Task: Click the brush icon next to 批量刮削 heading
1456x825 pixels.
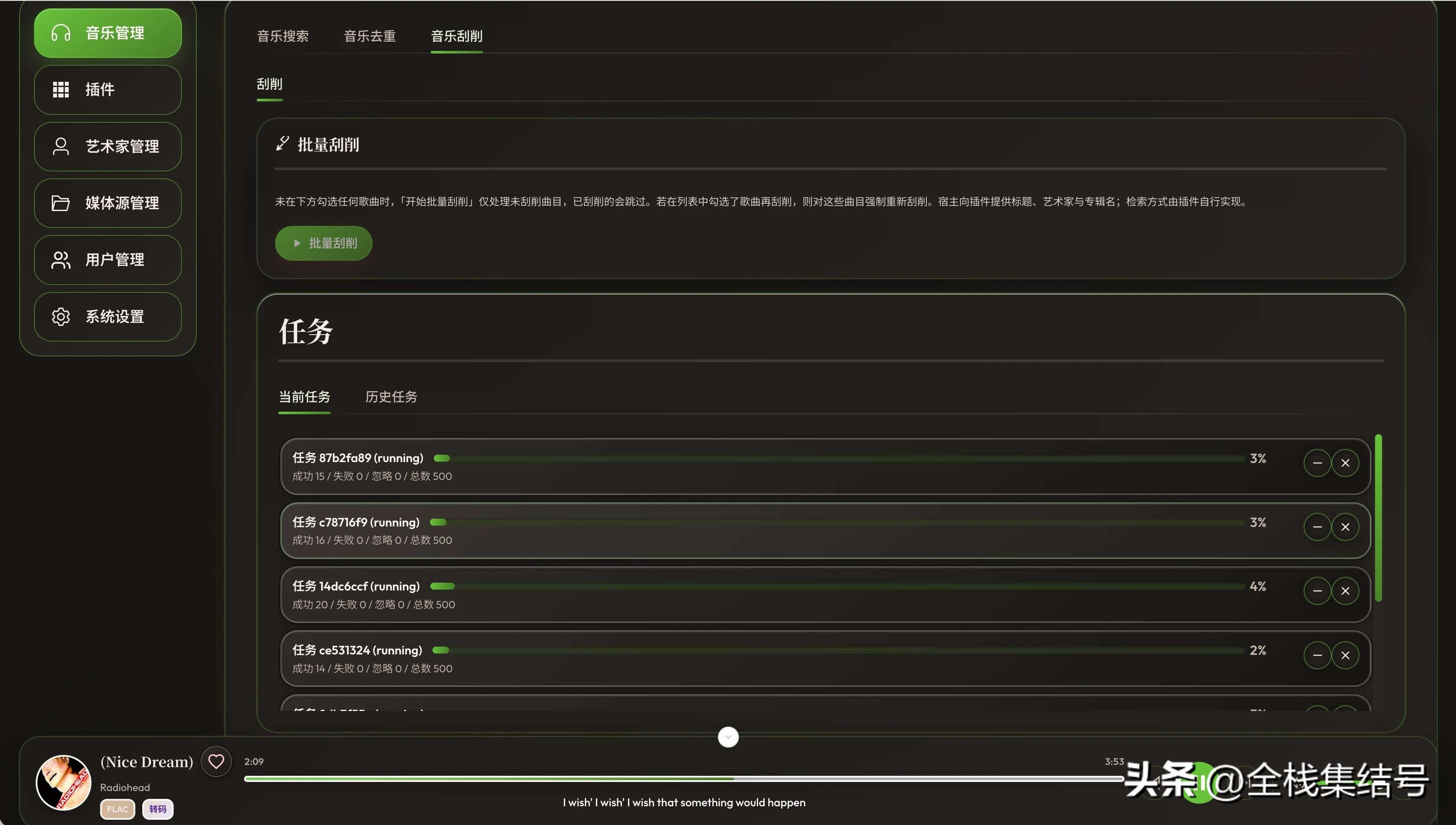Action: 283,143
